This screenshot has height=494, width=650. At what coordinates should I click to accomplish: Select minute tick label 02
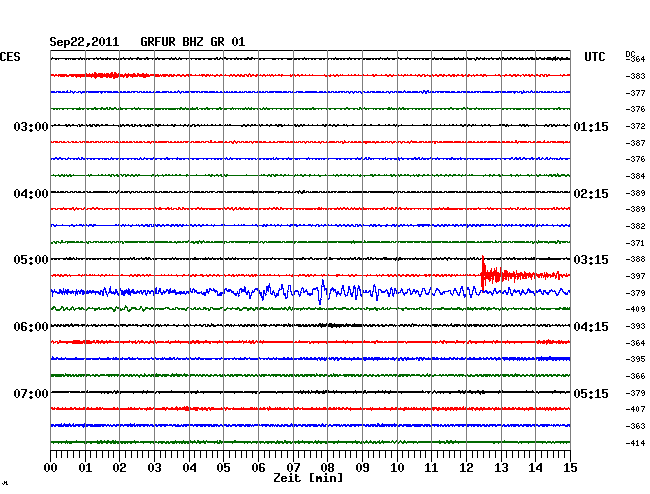(x=119, y=468)
